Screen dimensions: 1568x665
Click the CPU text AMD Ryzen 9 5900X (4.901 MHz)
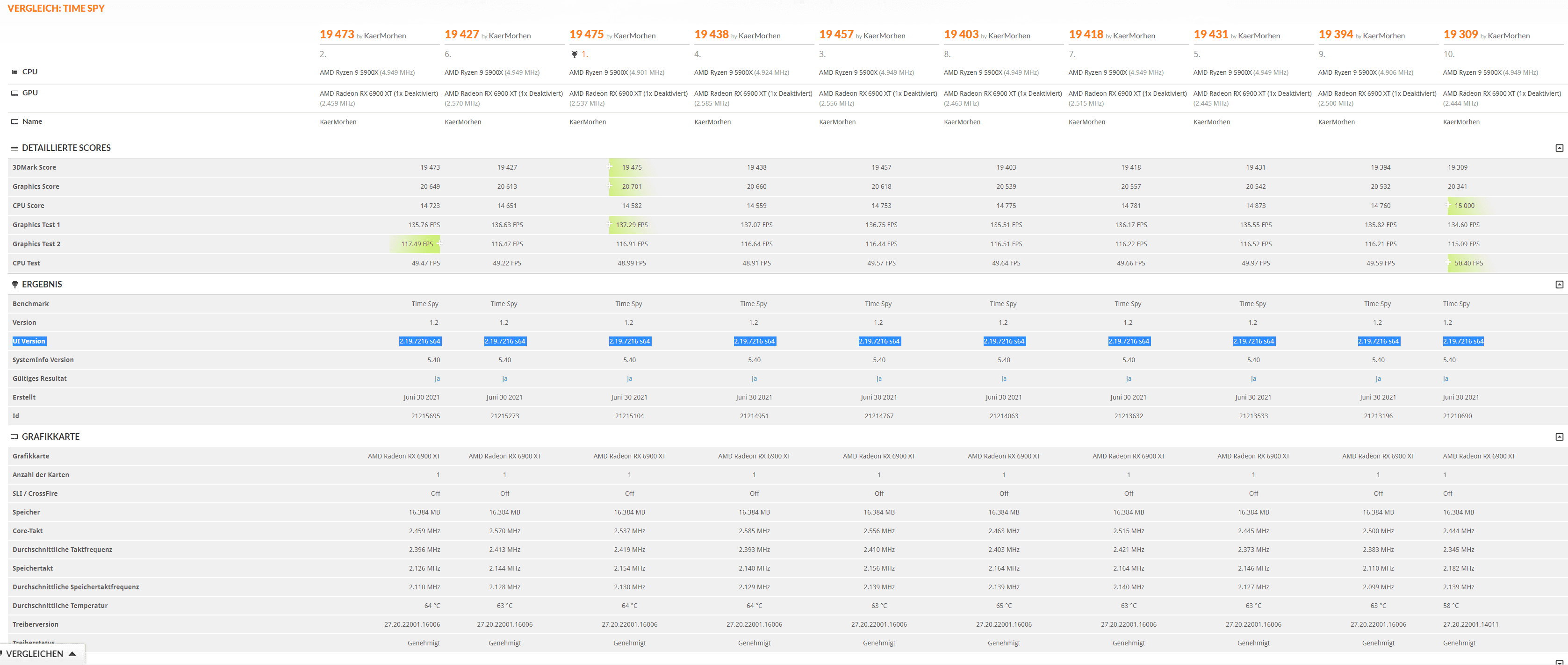pyautogui.click(x=617, y=73)
